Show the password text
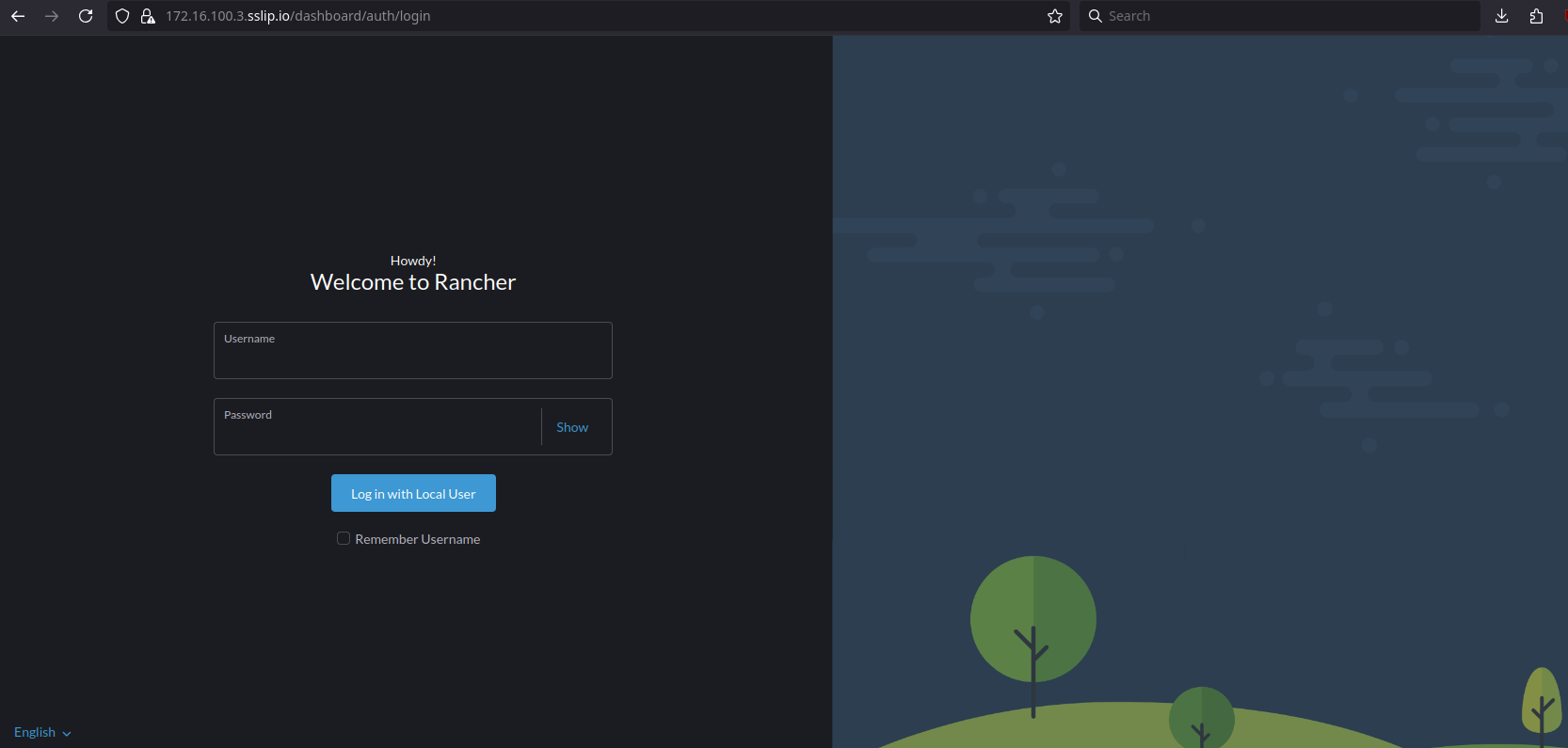1568x748 pixels. pyautogui.click(x=572, y=427)
